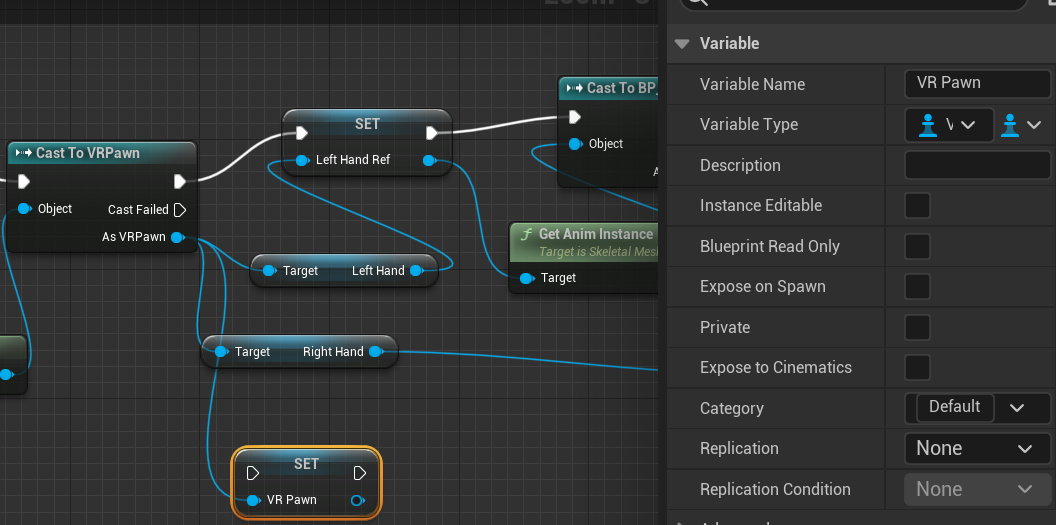Click the Cast To VRPawn node title
1056x525 pixels.
point(88,153)
